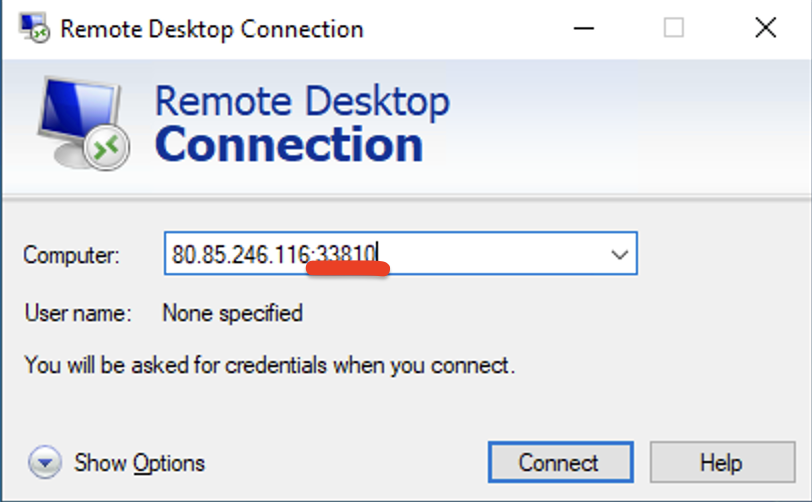Click the "User name:" label
This screenshot has width=812, height=502.
click(x=78, y=314)
